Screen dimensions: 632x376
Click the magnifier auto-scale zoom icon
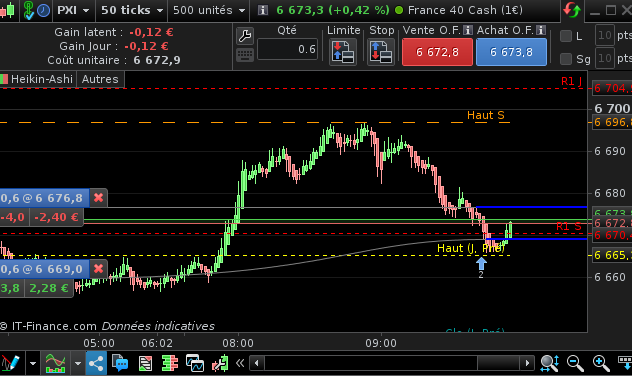[549, 363]
